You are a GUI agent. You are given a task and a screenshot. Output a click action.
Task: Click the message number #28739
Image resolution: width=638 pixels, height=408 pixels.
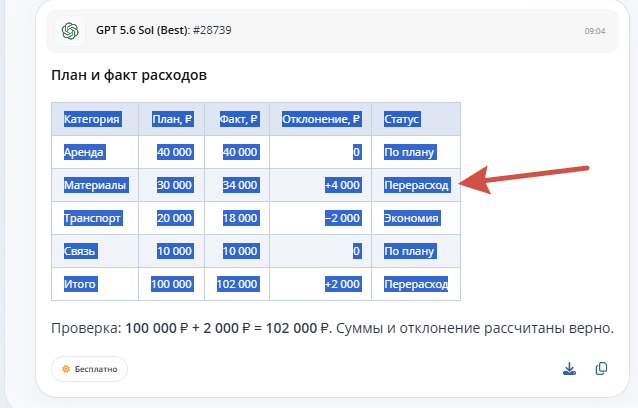click(x=212, y=30)
